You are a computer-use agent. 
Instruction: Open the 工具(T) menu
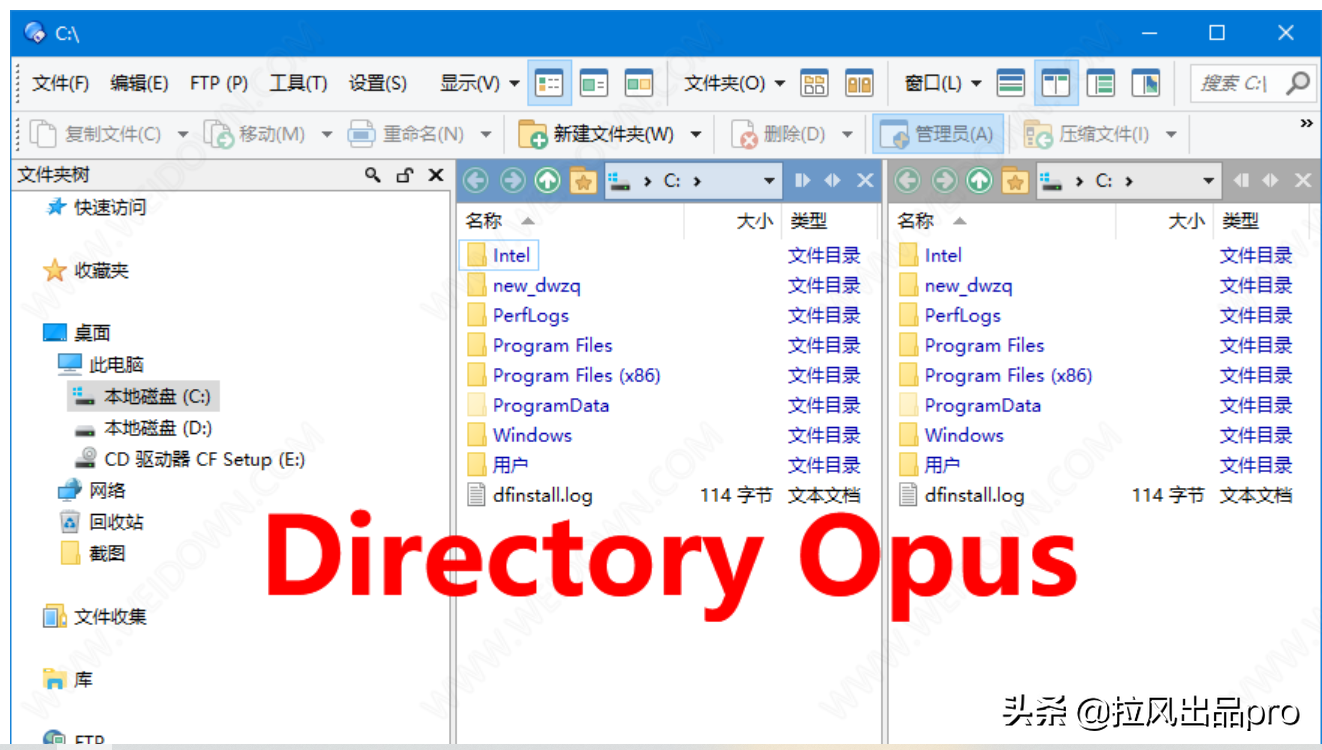click(x=297, y=83)
